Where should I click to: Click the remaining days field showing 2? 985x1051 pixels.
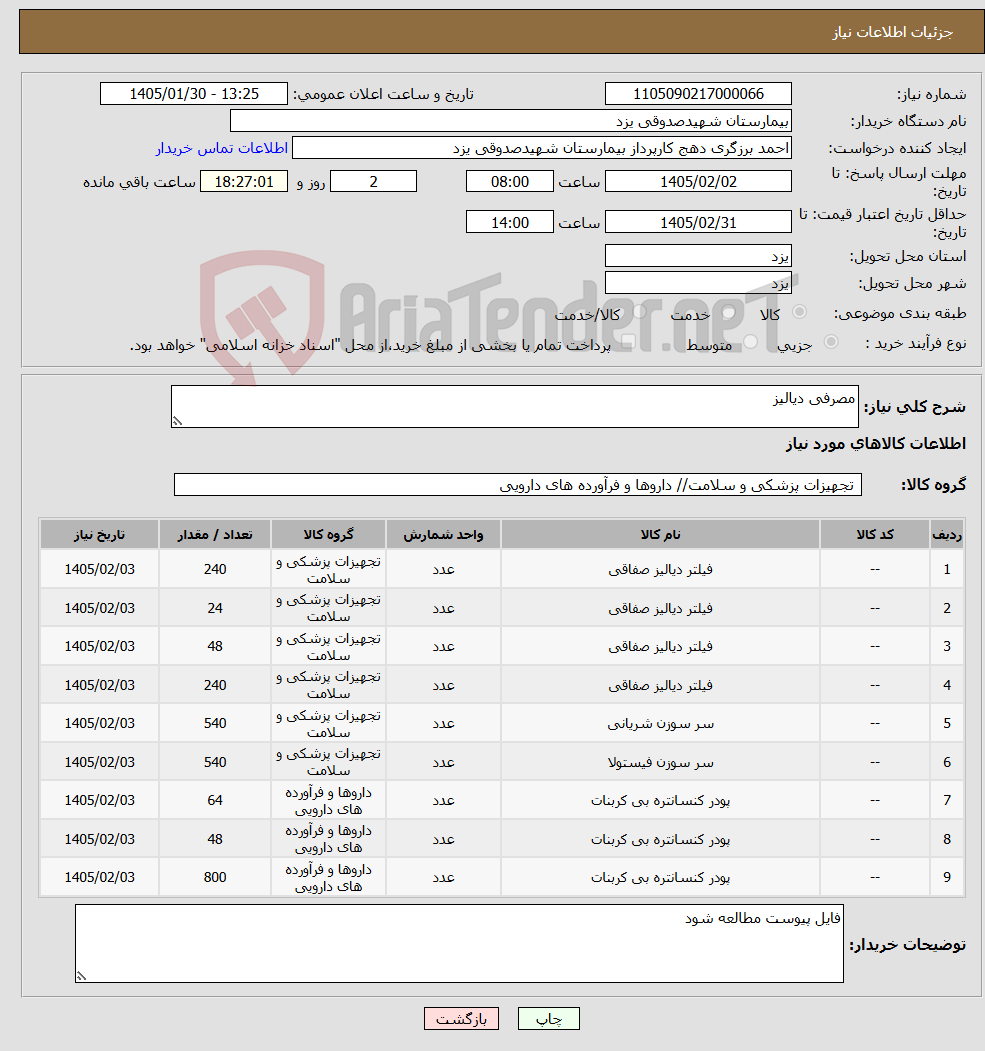tap(373, 182)
